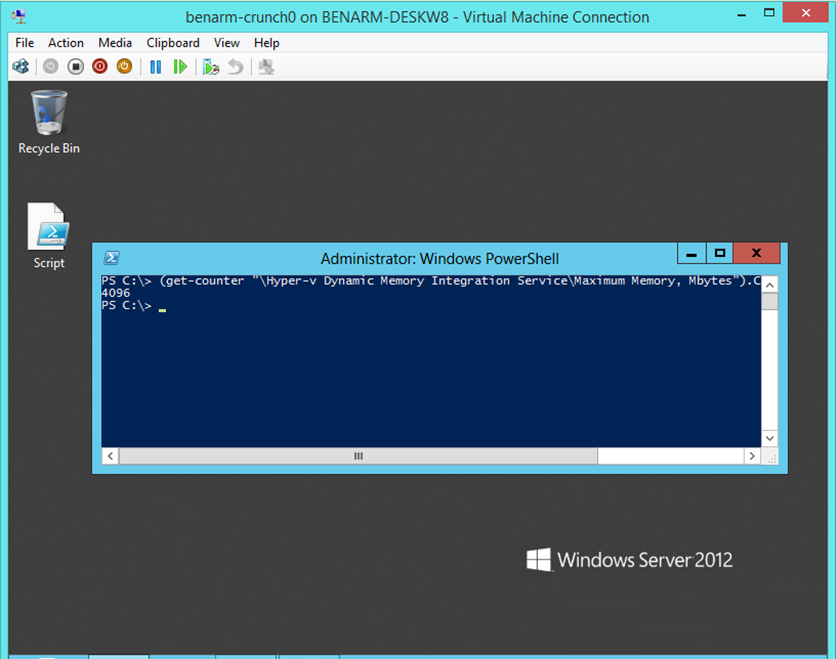The height and width of the screenshot is (659, 836).
Task: Open the File menu
Action: pos(25,43)
